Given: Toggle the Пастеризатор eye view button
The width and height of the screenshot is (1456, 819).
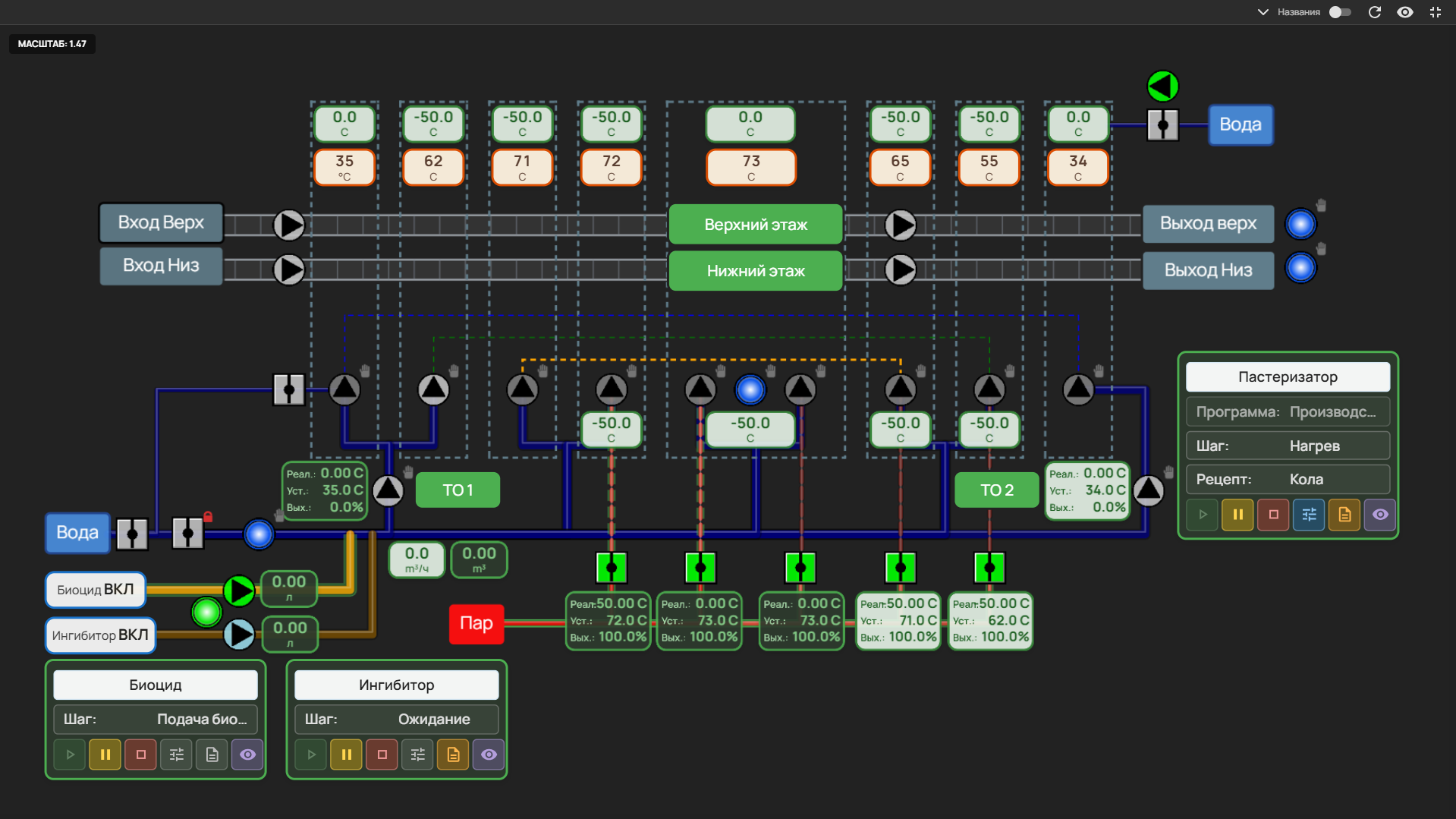Looking at the screenshot, I should tap(1380, 515).
